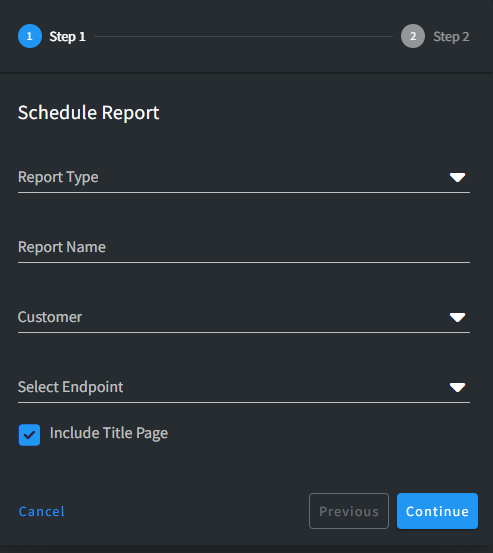Expand the Report Type dropdown field
Image resolution: width=493 pixels, height=553 pixels.
pyautogui.click(x=244, y=177)
